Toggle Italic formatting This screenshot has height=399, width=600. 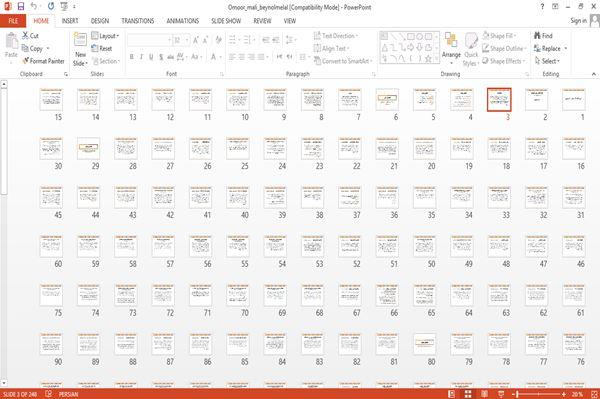tap(141, 57)
